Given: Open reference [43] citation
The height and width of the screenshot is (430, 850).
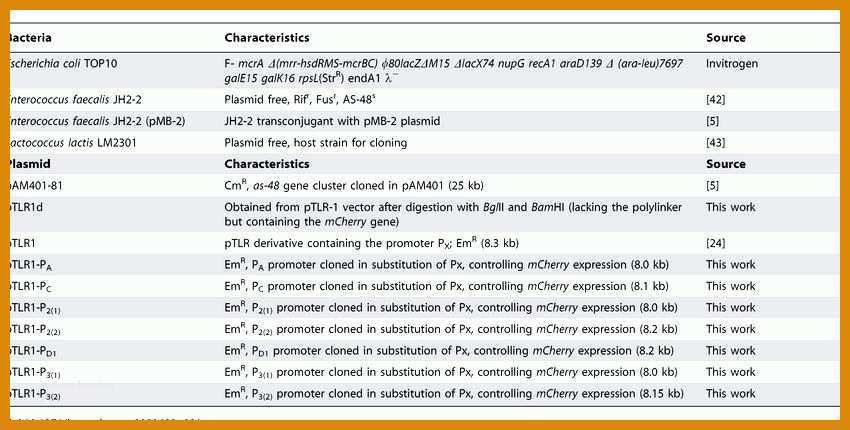Looking at the screenshot, I should 715,143.
